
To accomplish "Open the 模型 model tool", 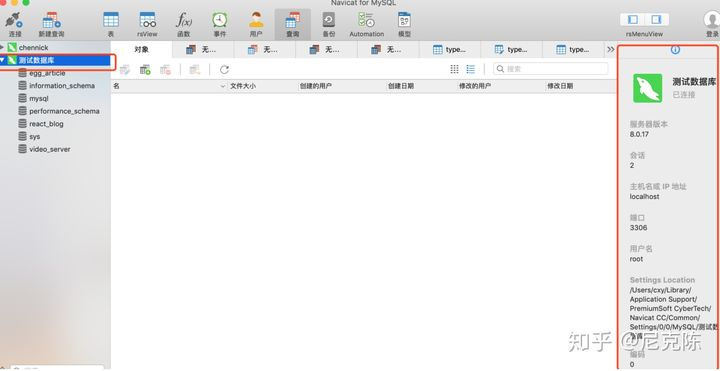I will point(405,25).
